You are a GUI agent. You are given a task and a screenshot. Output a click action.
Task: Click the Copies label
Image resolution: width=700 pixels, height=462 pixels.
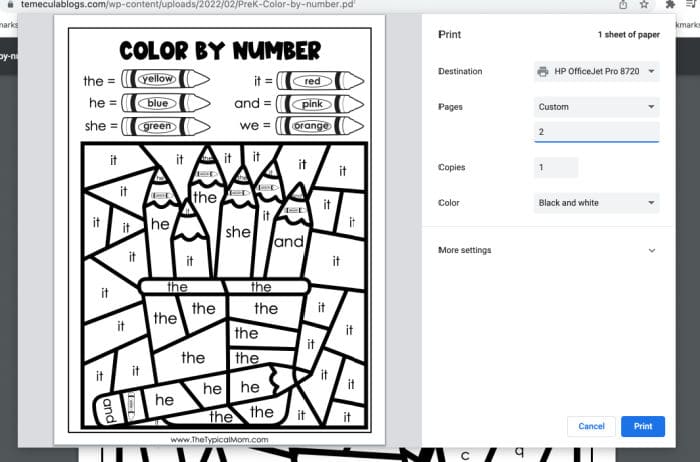click(x=451, y=167)
